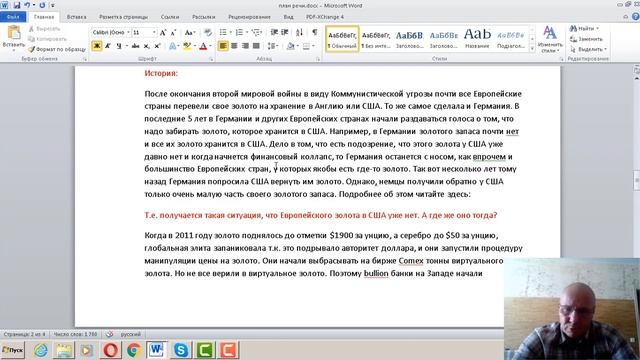Apply the Обычный style
The image size is (640, 360).
point(342,39)
